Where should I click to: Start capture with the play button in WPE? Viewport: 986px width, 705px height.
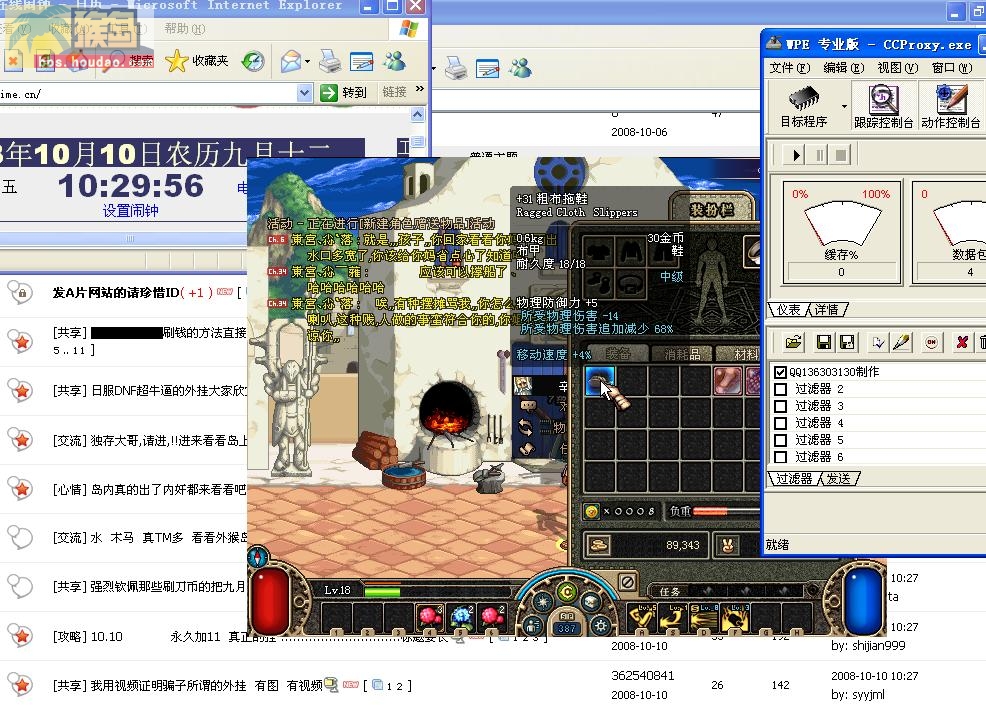click(x=796, y=155)
